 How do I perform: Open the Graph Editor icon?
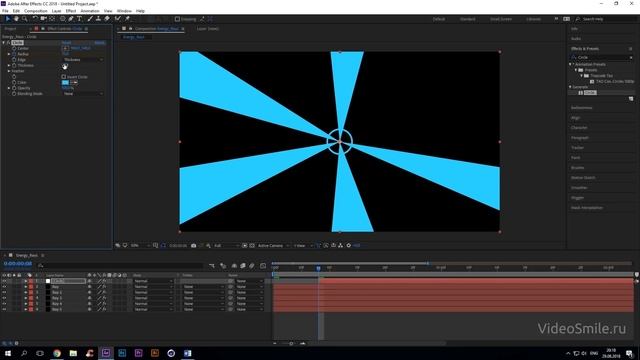point(263,266)
